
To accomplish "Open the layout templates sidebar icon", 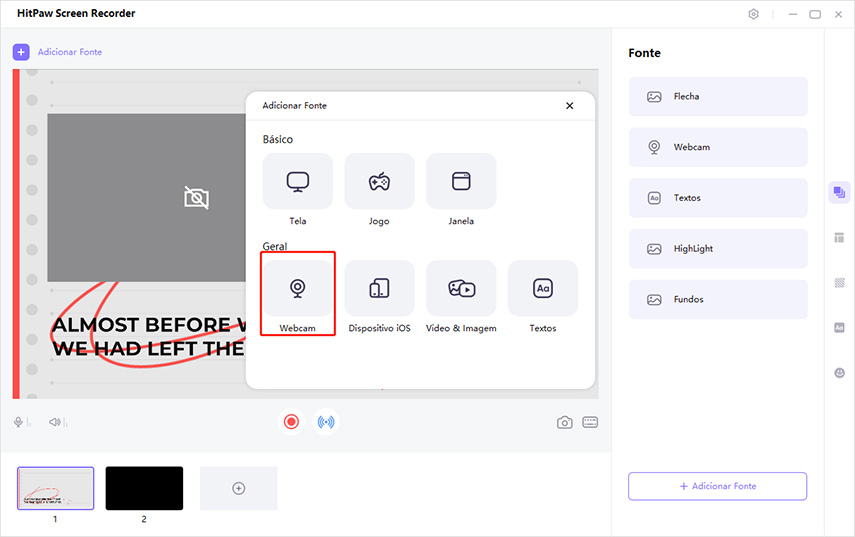I will tap(839, 238).
